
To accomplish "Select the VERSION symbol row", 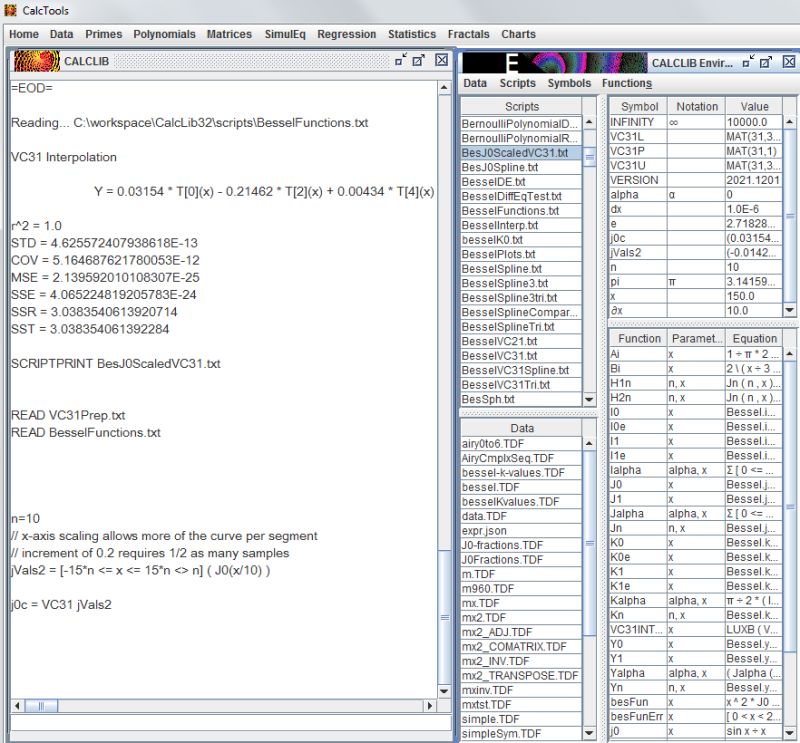I will coord(695,180).
